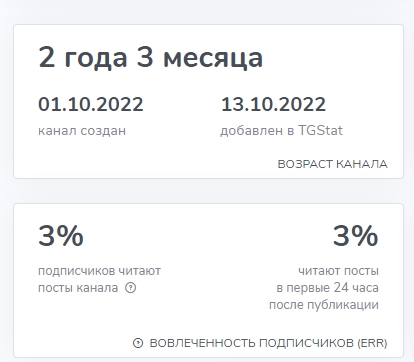Click the 'ВОЗРАСТ КАНАЛА' card title
The image size is (414, 362).
click(x=333, y=164)
